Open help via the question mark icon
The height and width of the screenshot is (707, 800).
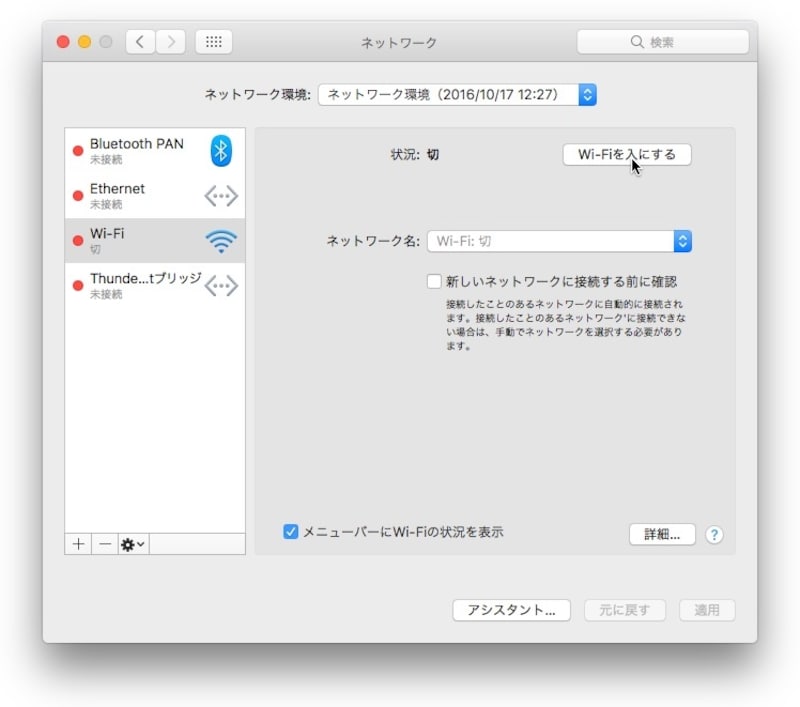click(x=714, y=535)
